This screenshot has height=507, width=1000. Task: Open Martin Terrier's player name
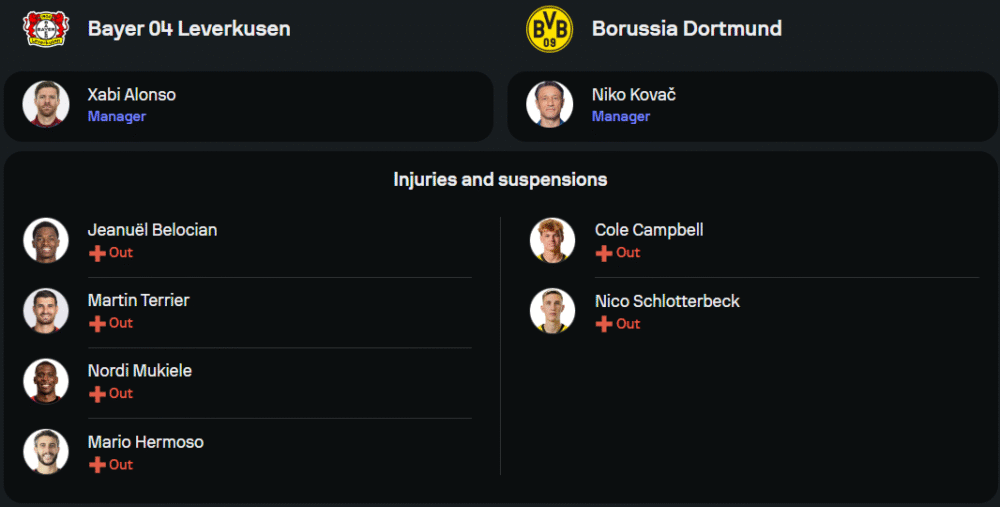(x=138, y=300)
